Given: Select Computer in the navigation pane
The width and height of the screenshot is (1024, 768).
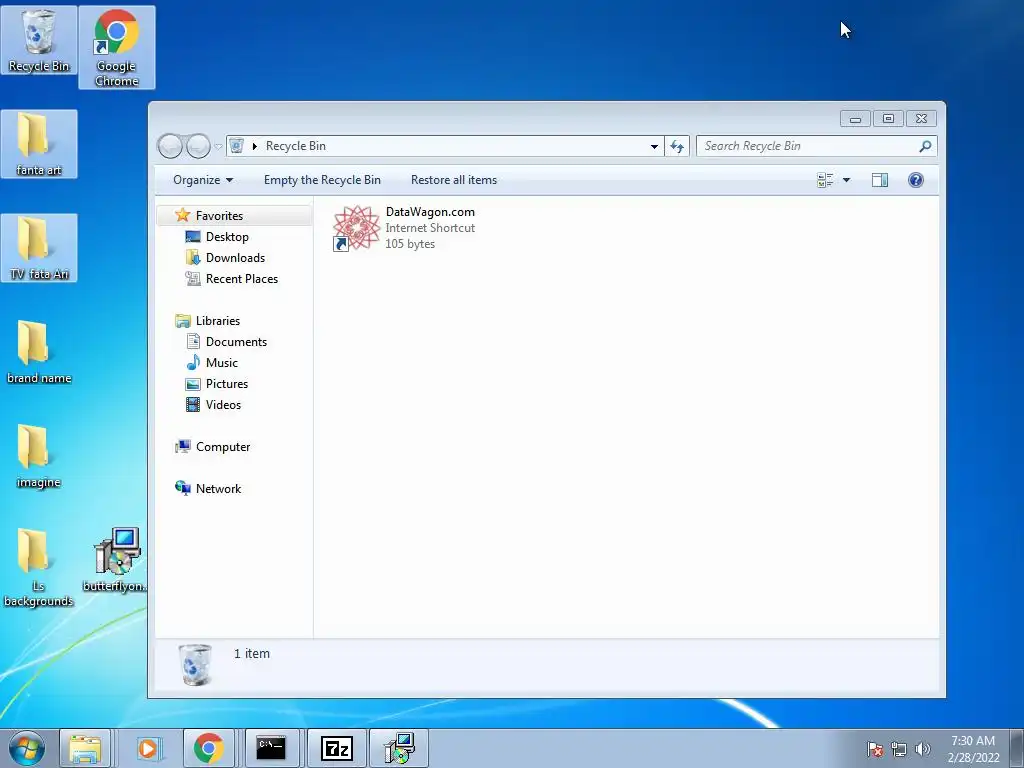Looking at the screenshot, I should (223, 447).
